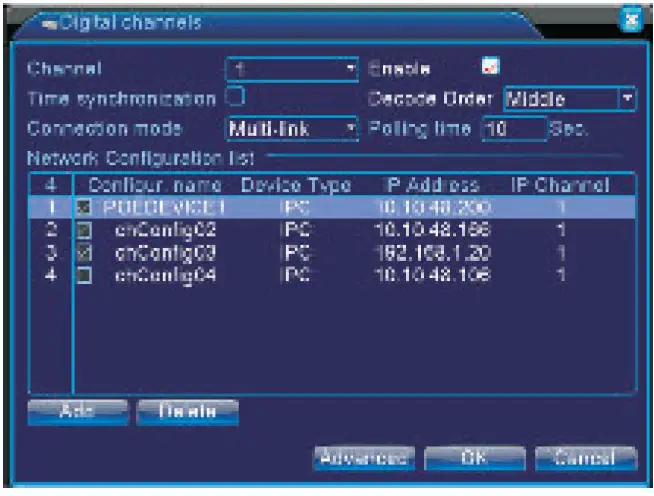
Task: Tick the Time synchronization checkbox
Action: (x=235, y=96)
